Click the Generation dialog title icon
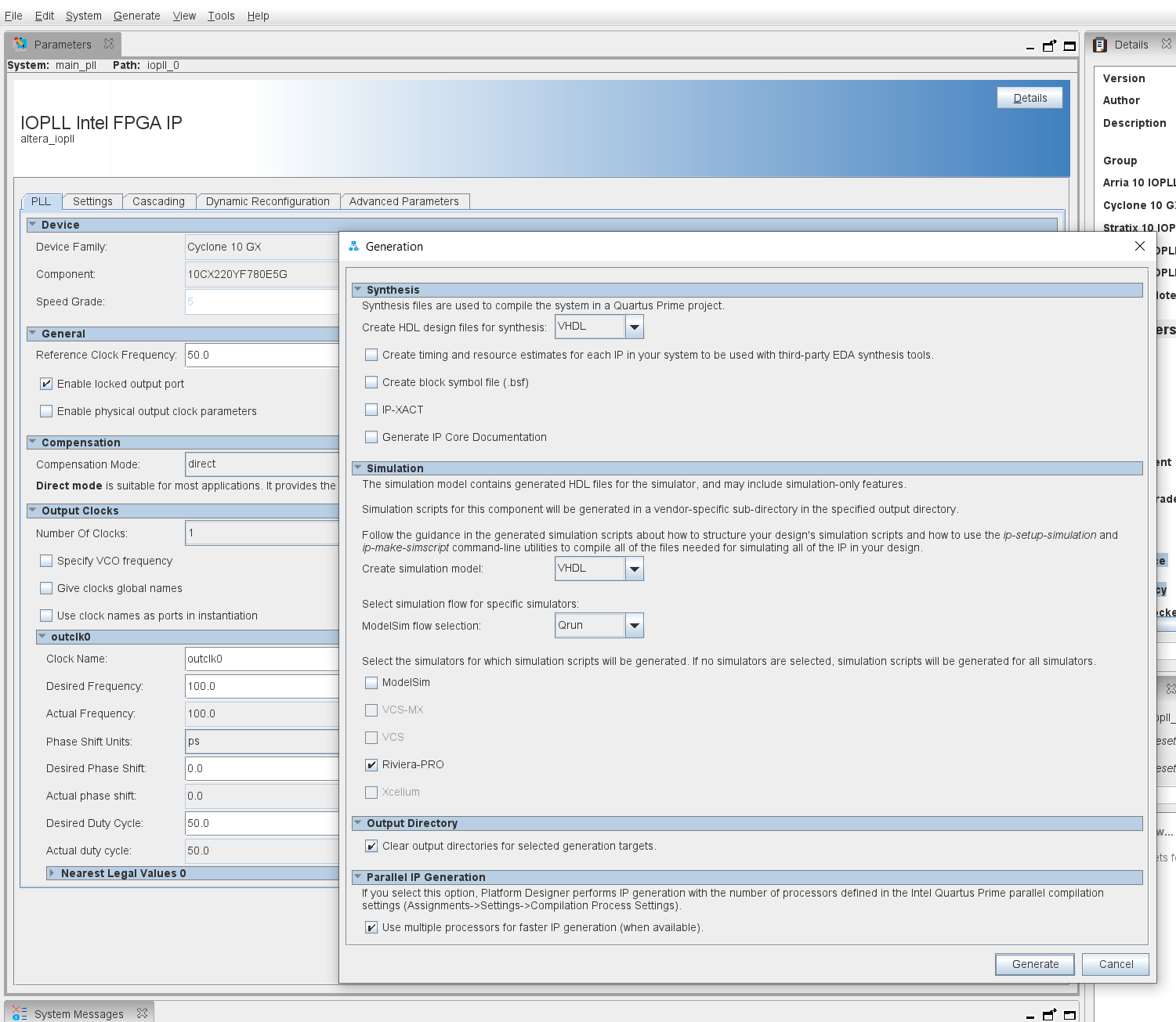 tap(354, 246)
